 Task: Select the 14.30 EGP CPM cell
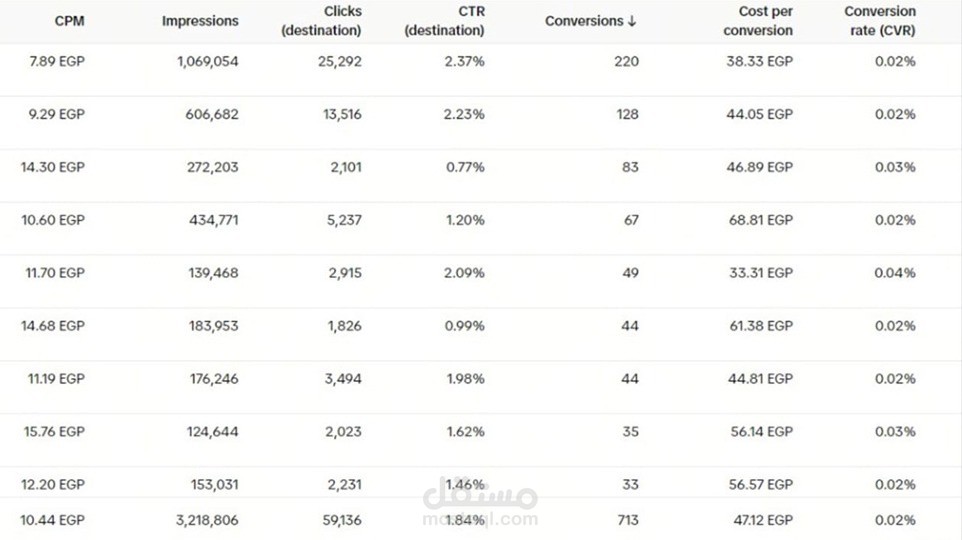click(x=53, y=167)
